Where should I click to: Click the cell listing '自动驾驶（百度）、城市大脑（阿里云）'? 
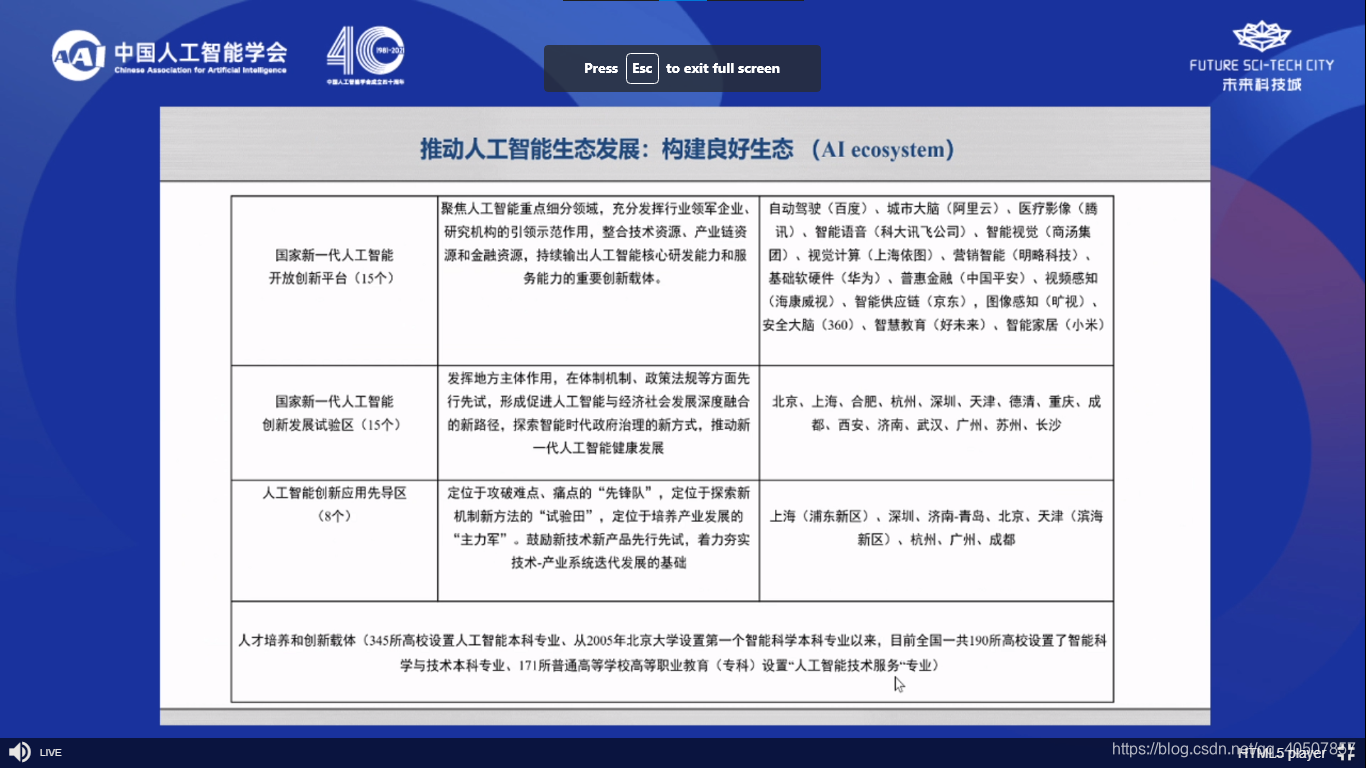click(936, 281)
